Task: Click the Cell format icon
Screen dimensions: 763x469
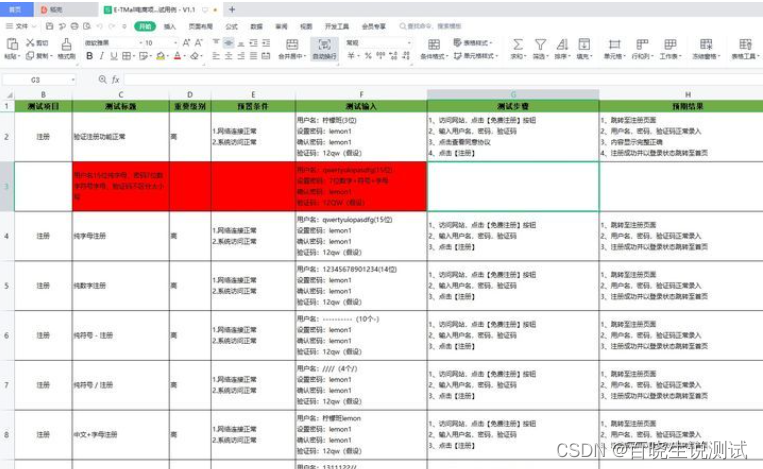Action: [x=615, y=44]
